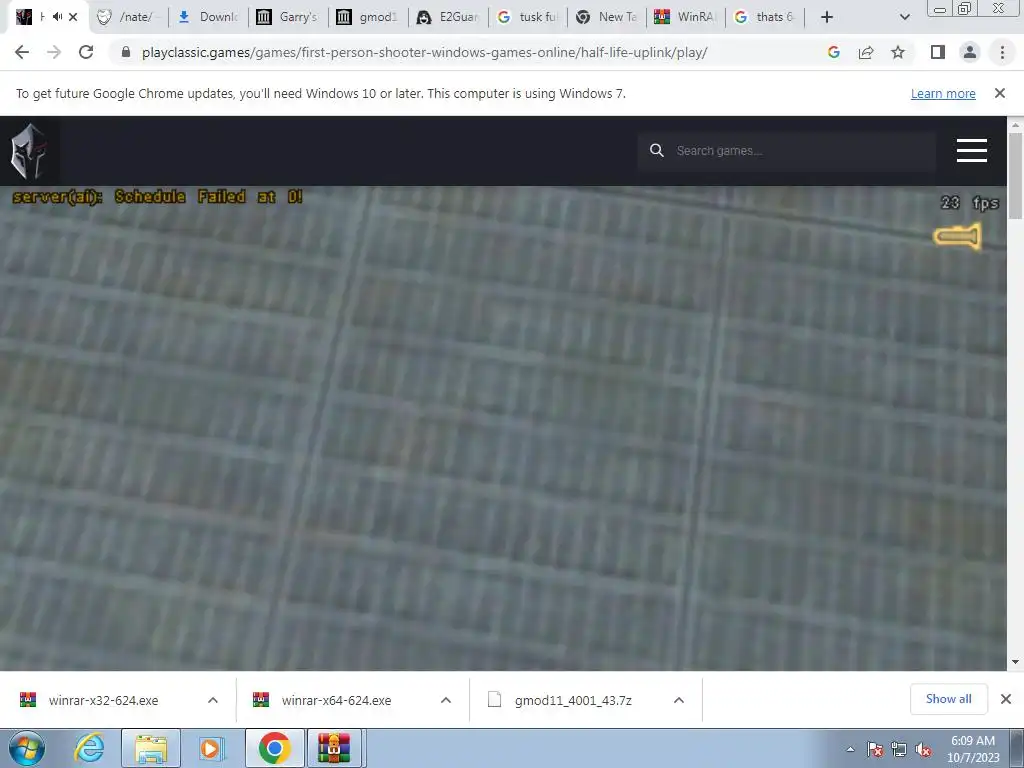Focus the Search games input field
Image resolution: width=1024 pixels, height=768 pixels.
pos(786,151)
